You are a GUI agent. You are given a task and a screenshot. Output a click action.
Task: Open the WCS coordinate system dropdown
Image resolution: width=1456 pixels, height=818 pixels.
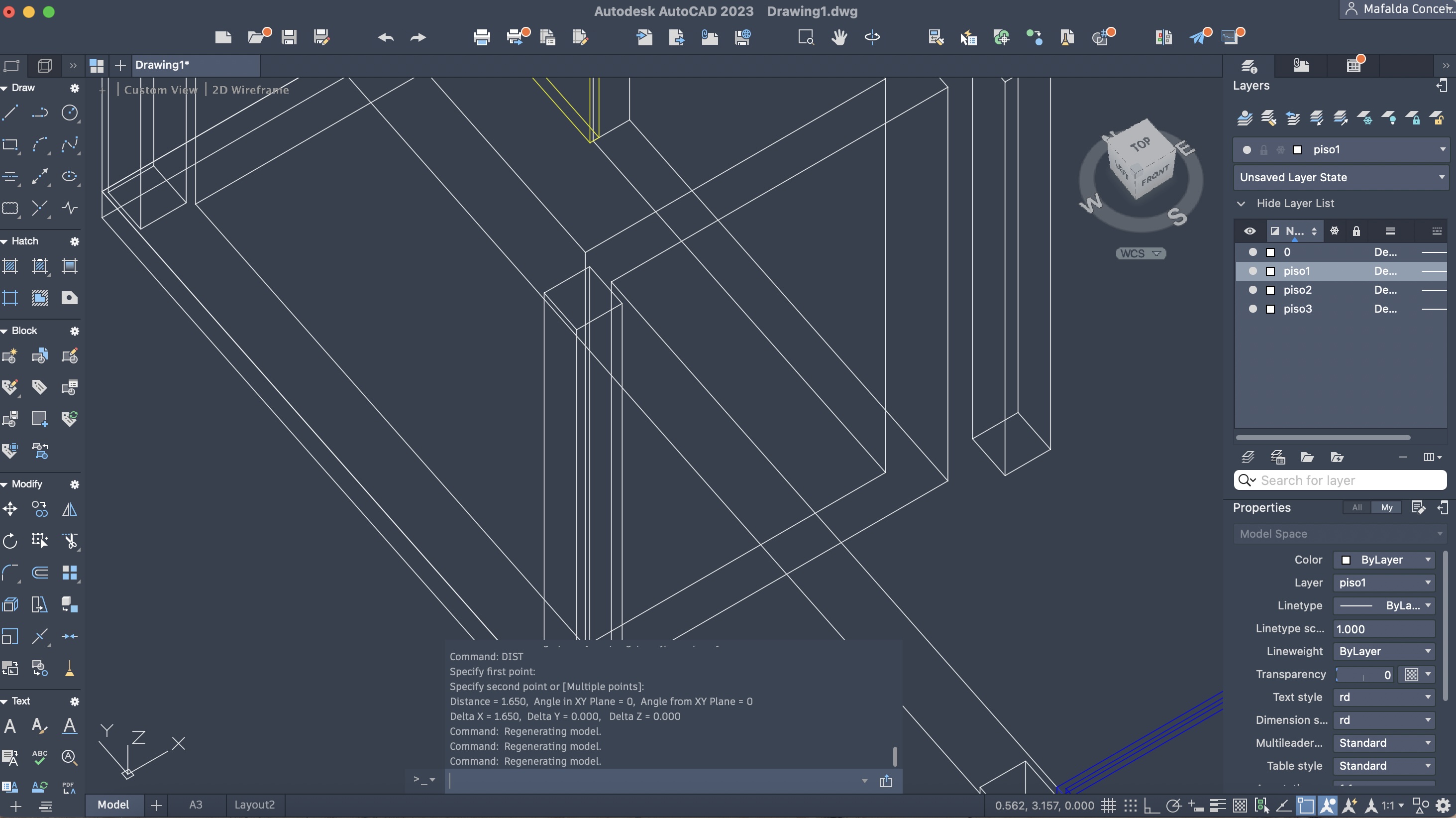pos(1141,253)
